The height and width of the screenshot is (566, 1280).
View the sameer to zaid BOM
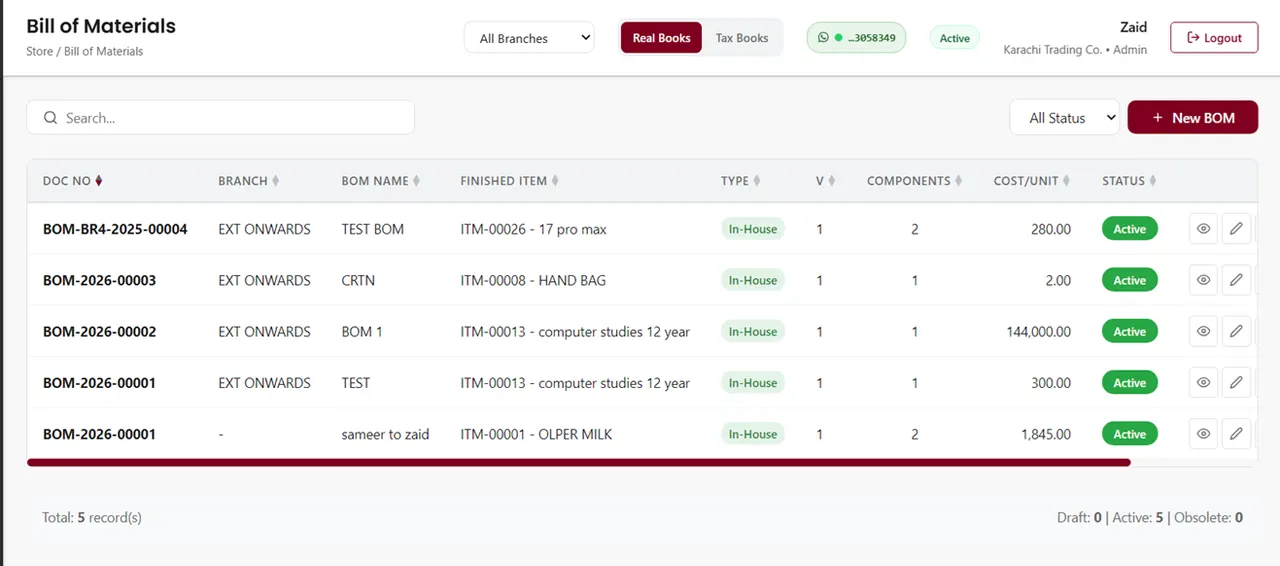tap(1204, 434)
